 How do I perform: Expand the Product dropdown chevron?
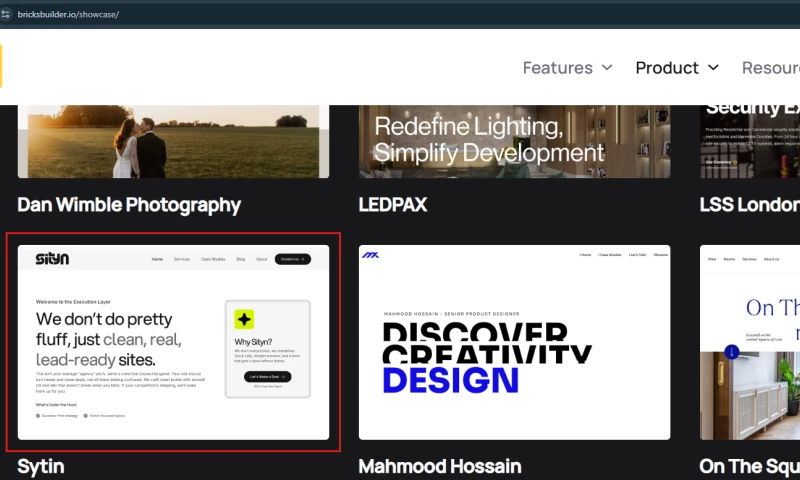tap(713, 67)
